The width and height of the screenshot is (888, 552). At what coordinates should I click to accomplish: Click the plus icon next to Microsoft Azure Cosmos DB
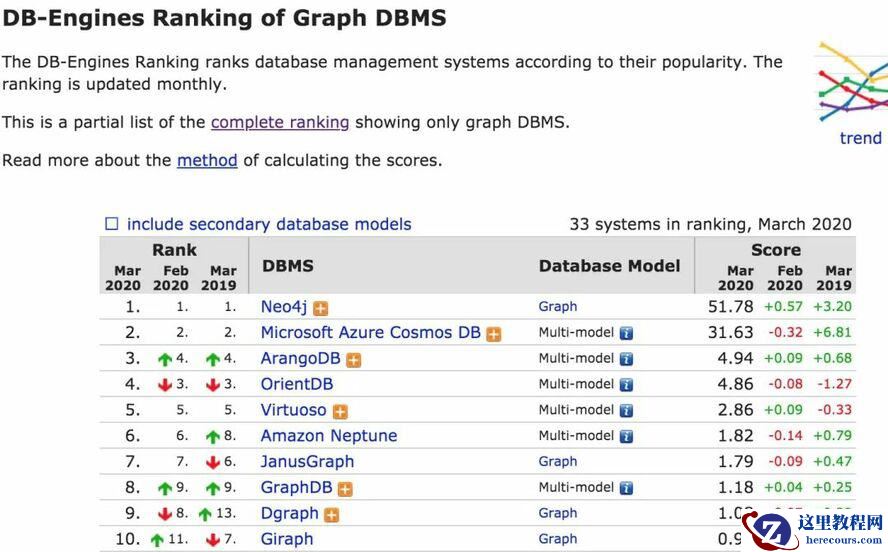click(x=494, y=334)
